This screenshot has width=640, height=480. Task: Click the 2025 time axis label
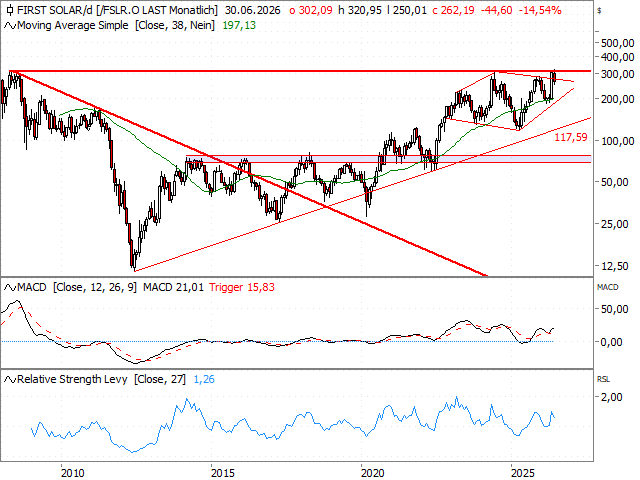pyautogui.click(x=523, y=473)
